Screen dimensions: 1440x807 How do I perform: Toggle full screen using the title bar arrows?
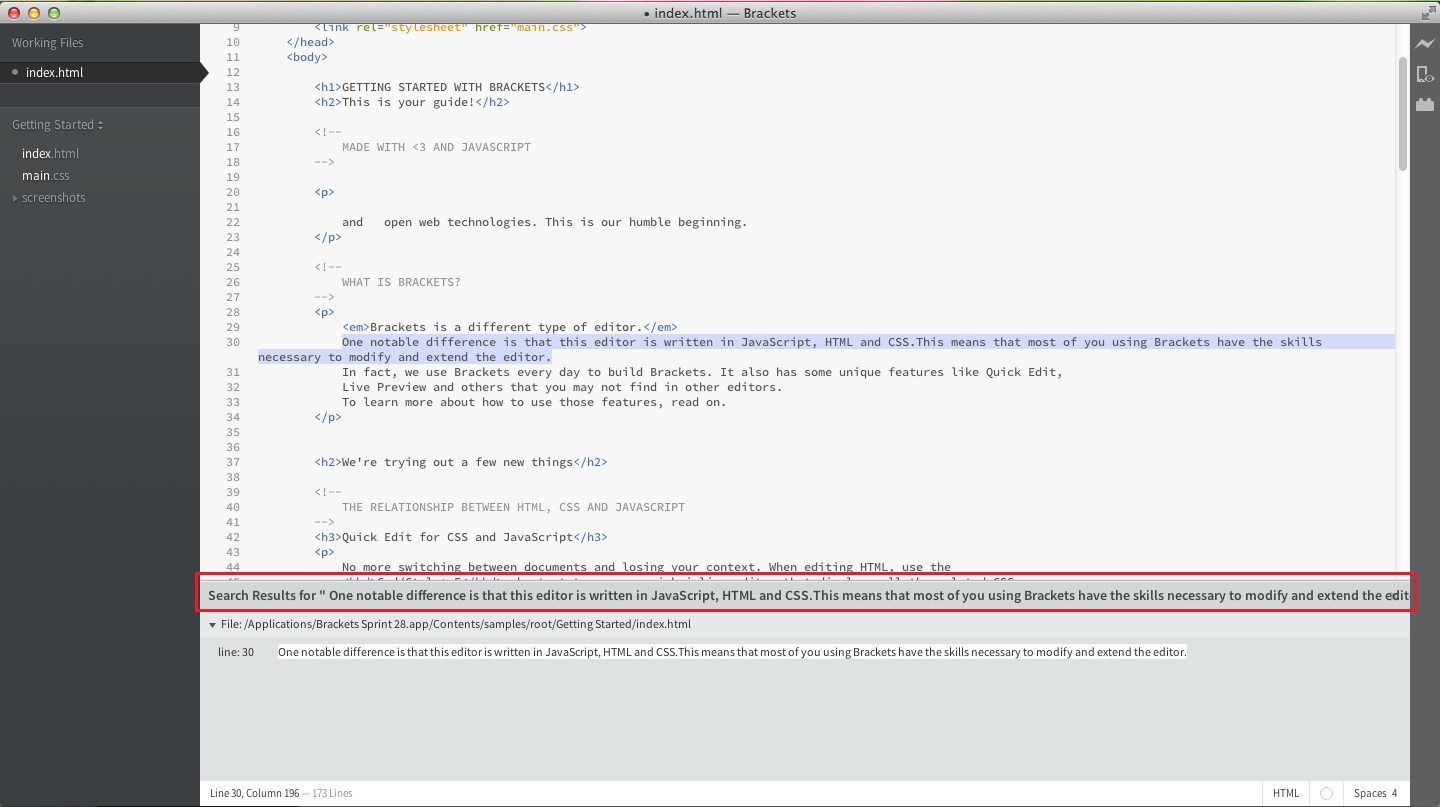pos(1428,13)
